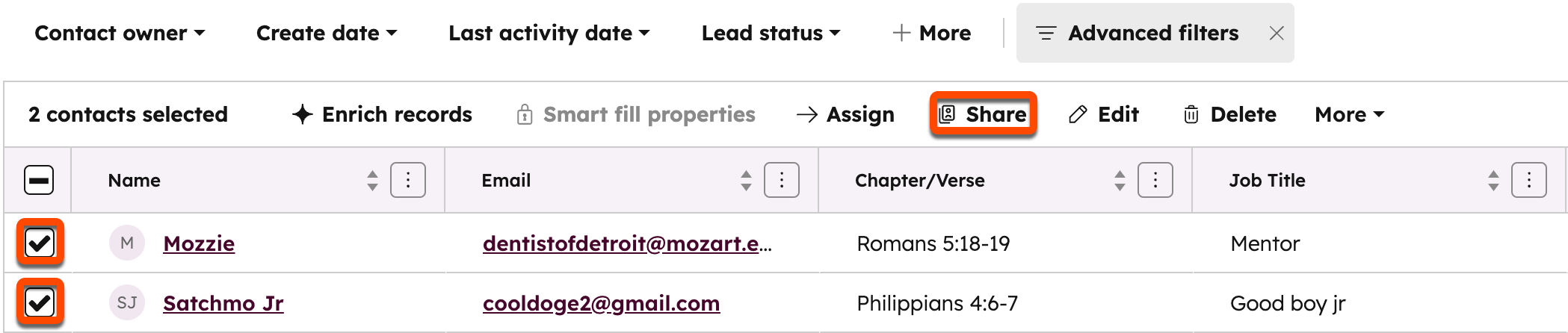The height and width of the screenshot is (333, 1568).
Task: Add more filters with + More
Action: (x=931, y=34)
